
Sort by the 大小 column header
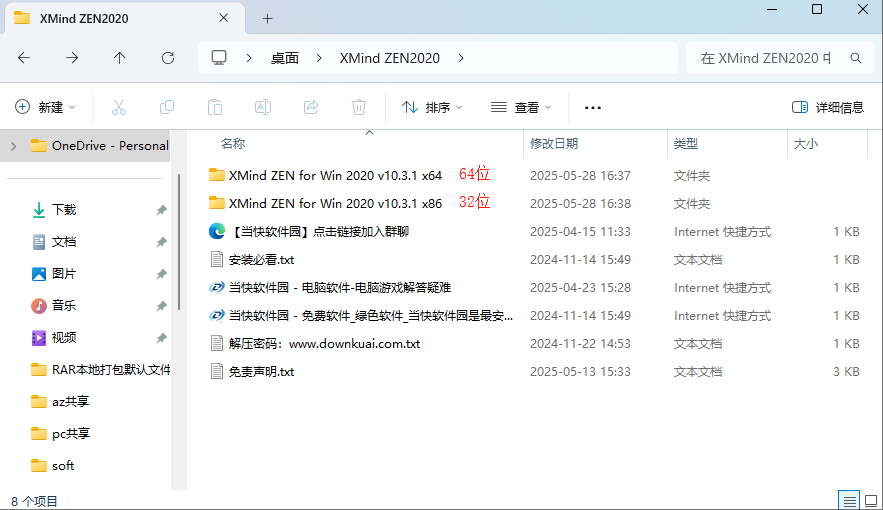click(x=805, y=144)
